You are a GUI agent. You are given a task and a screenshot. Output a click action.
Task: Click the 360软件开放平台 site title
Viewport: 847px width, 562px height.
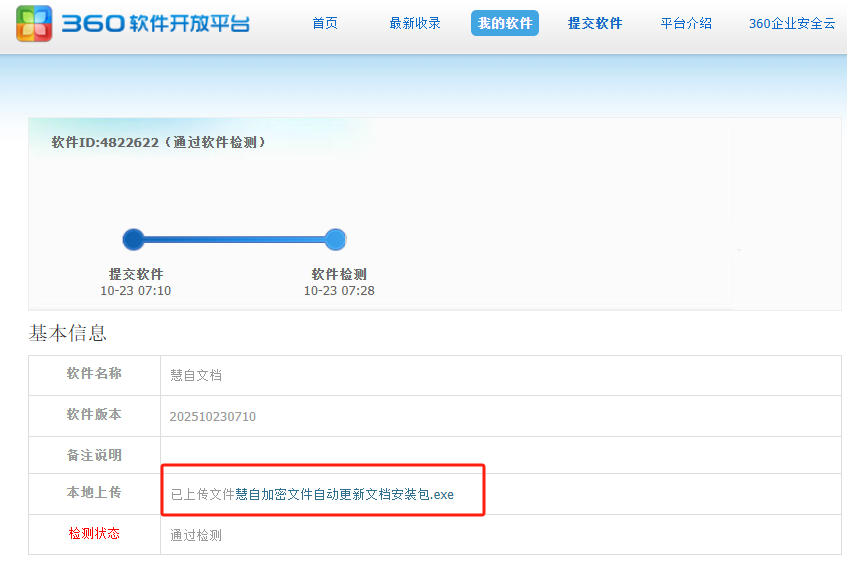tap(156, 24)
